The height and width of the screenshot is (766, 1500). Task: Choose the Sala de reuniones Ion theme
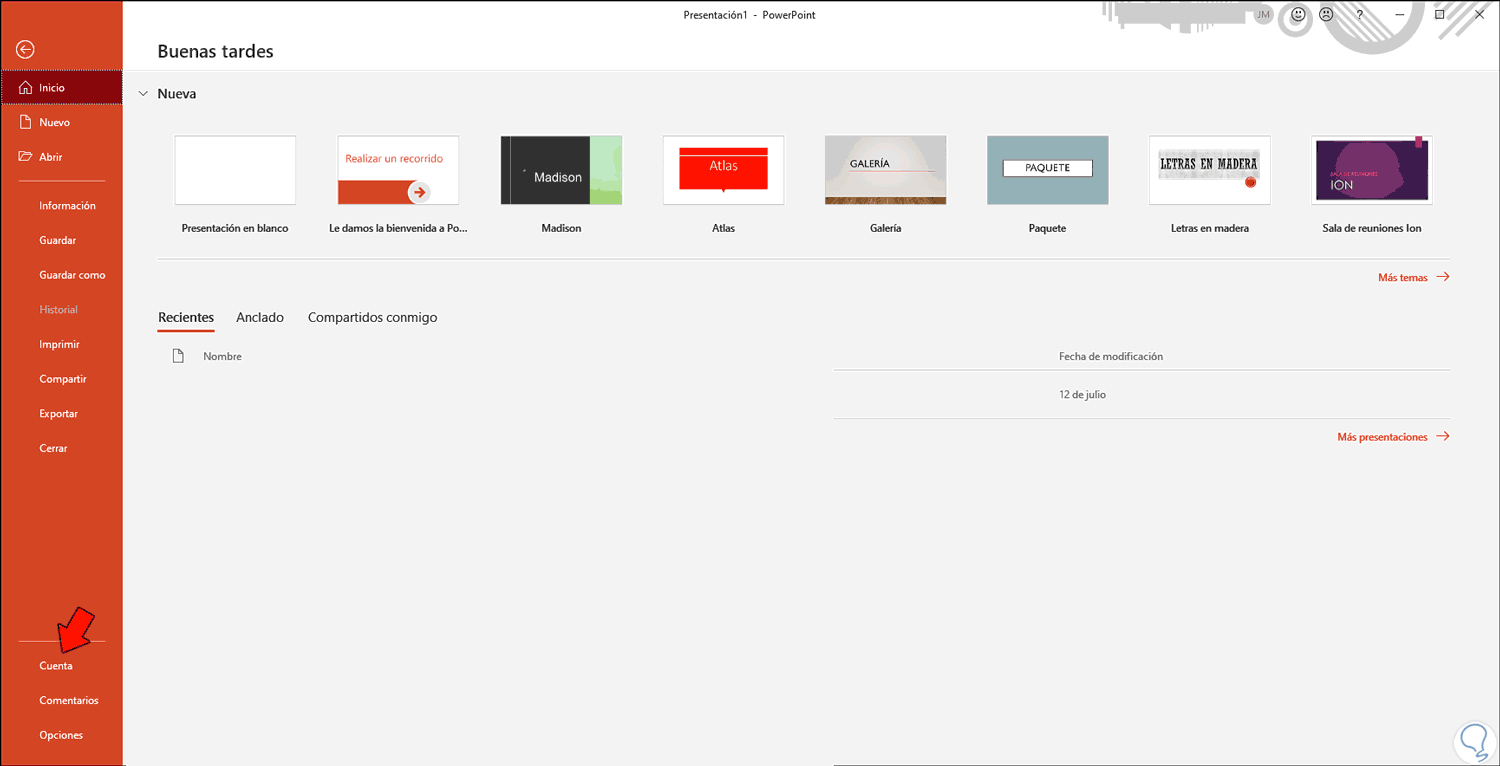pos(1372,171)
